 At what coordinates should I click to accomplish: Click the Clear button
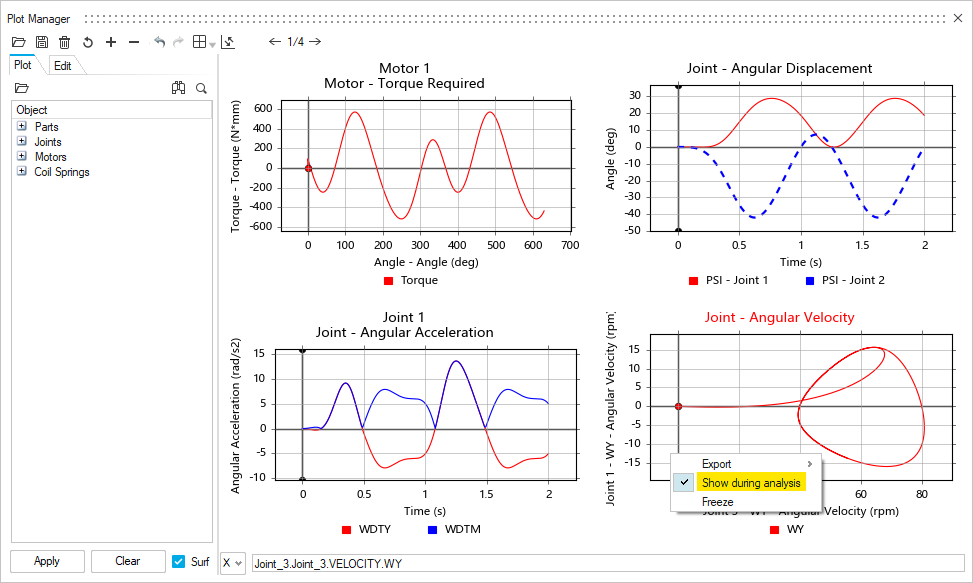click(127, 561)
